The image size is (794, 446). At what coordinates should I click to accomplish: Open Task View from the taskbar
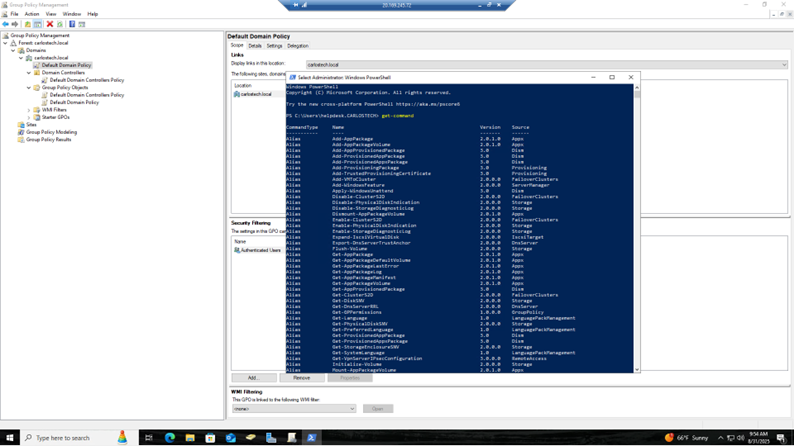148,438
